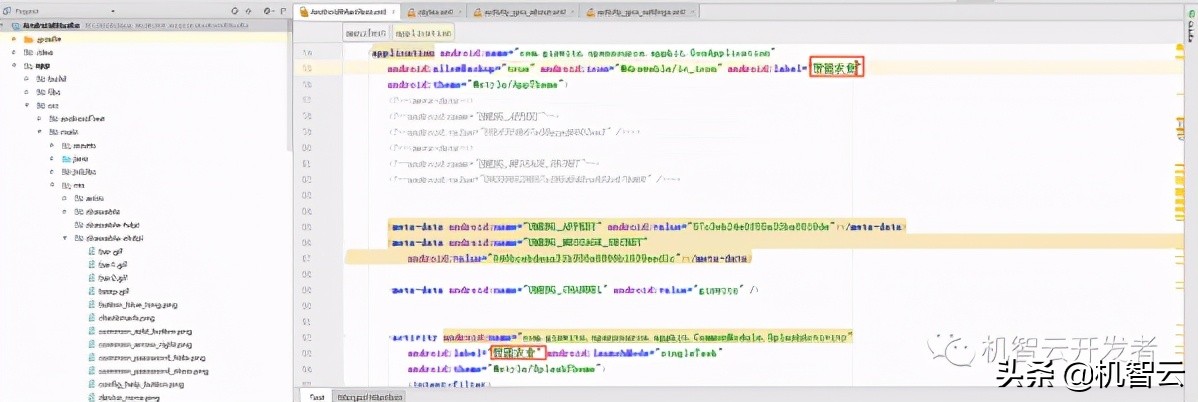
Task: Click the android:theme AppTheme code line
Action: coord(478,84)
